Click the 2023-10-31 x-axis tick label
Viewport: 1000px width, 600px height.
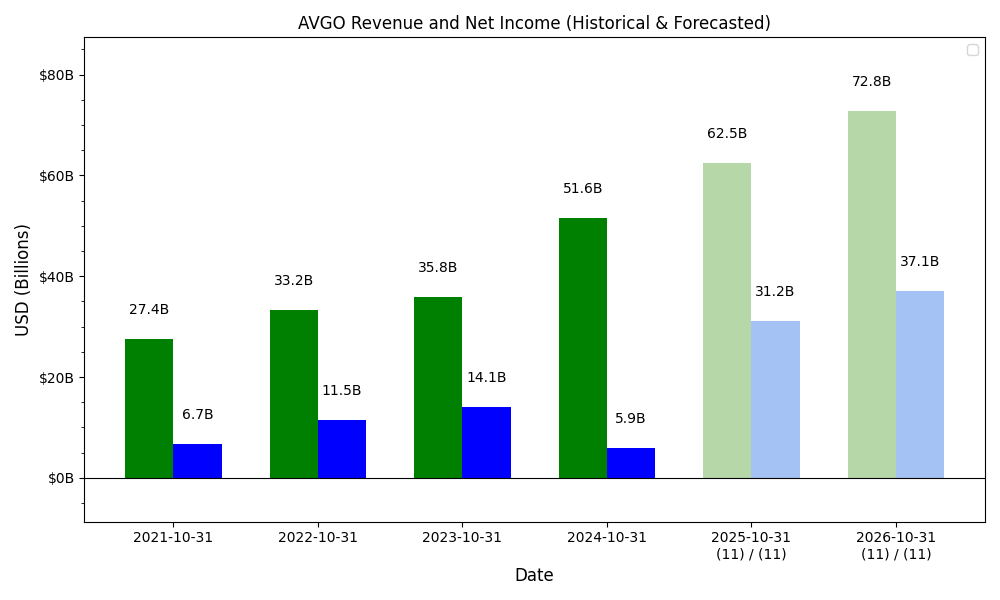[x=462, y=538]
